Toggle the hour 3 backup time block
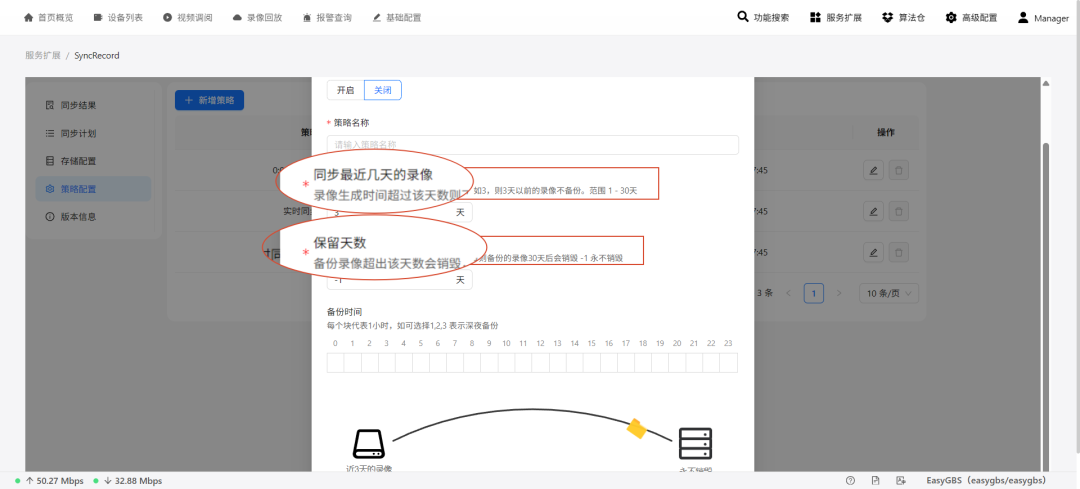Screen dimensions: 1080x489 click(386, 363)
